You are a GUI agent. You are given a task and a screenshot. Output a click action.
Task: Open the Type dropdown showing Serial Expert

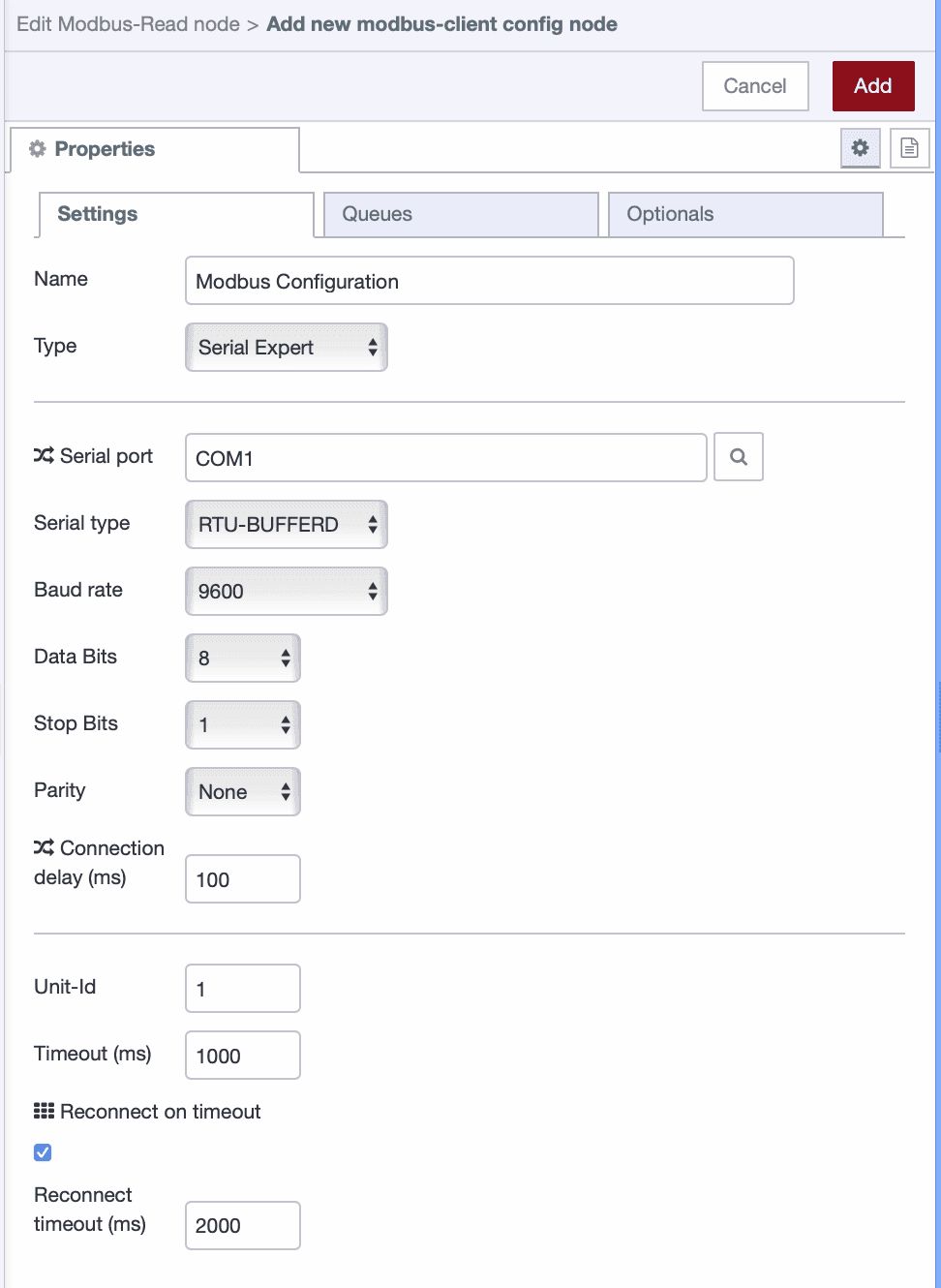[286, 347]
